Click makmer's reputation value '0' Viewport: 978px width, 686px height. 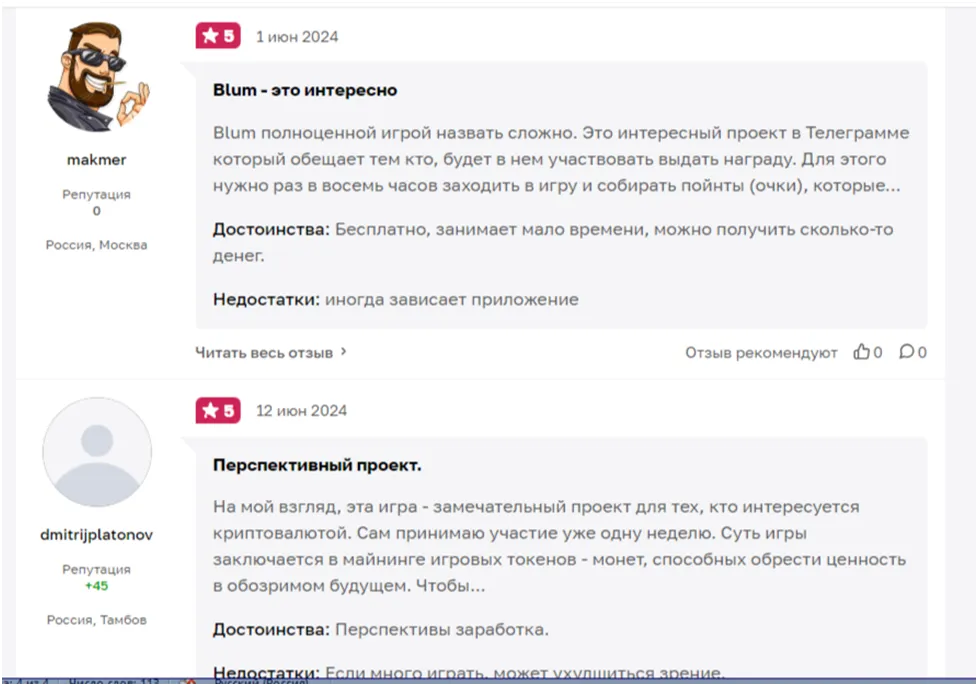[x=97, y=211]
